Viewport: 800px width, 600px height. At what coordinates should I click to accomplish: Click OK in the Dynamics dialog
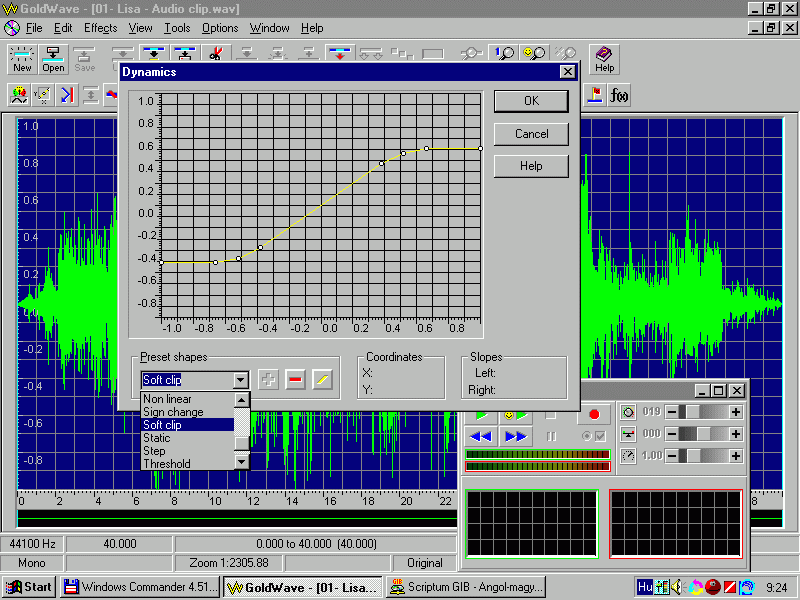[x=531, y=101]
